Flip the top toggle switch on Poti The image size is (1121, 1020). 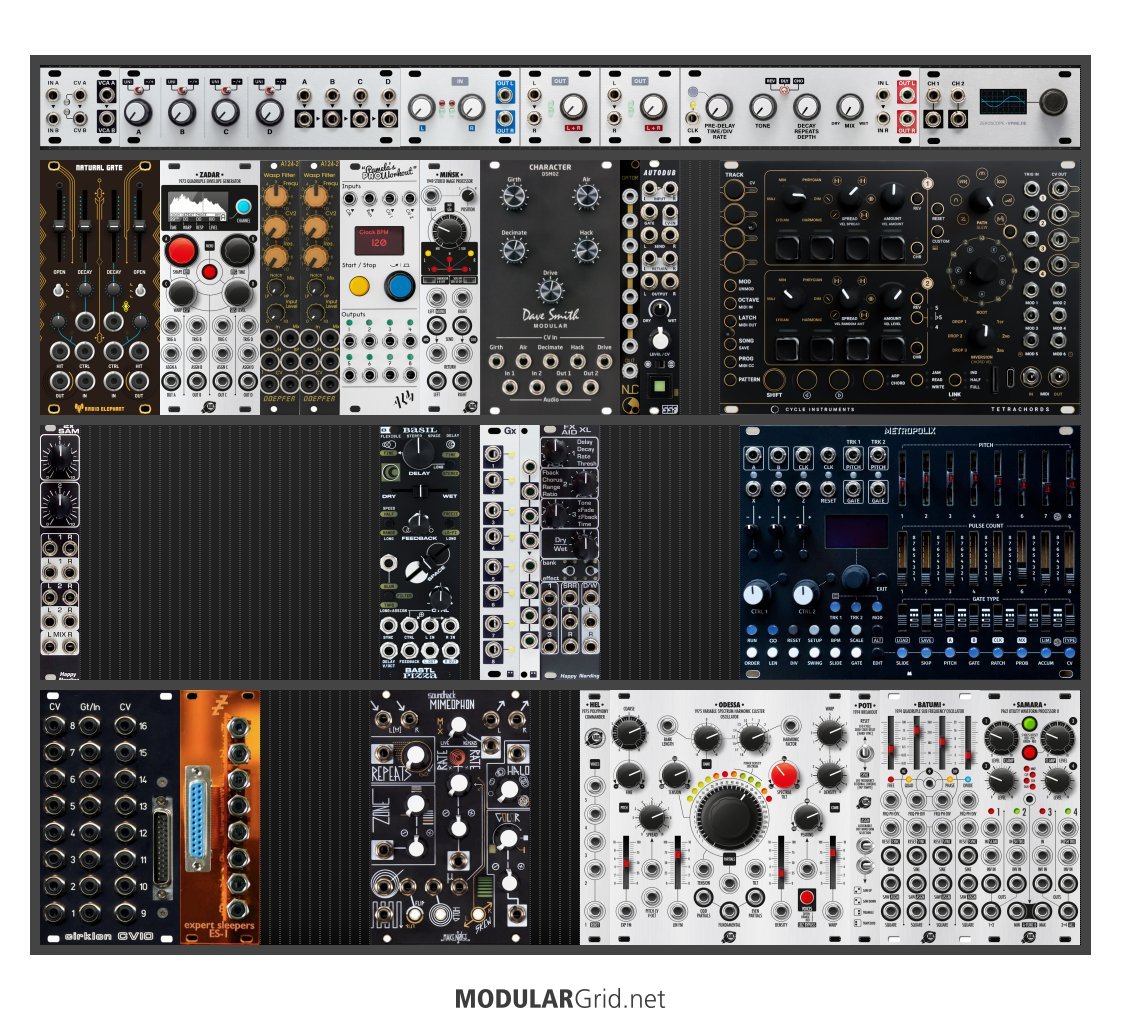tap(865, 753)
